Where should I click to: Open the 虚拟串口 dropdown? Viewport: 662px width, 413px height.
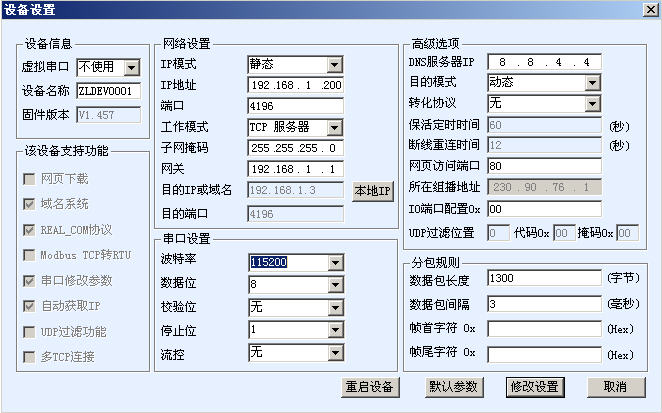pyautogui.click(x=132, y=68)
